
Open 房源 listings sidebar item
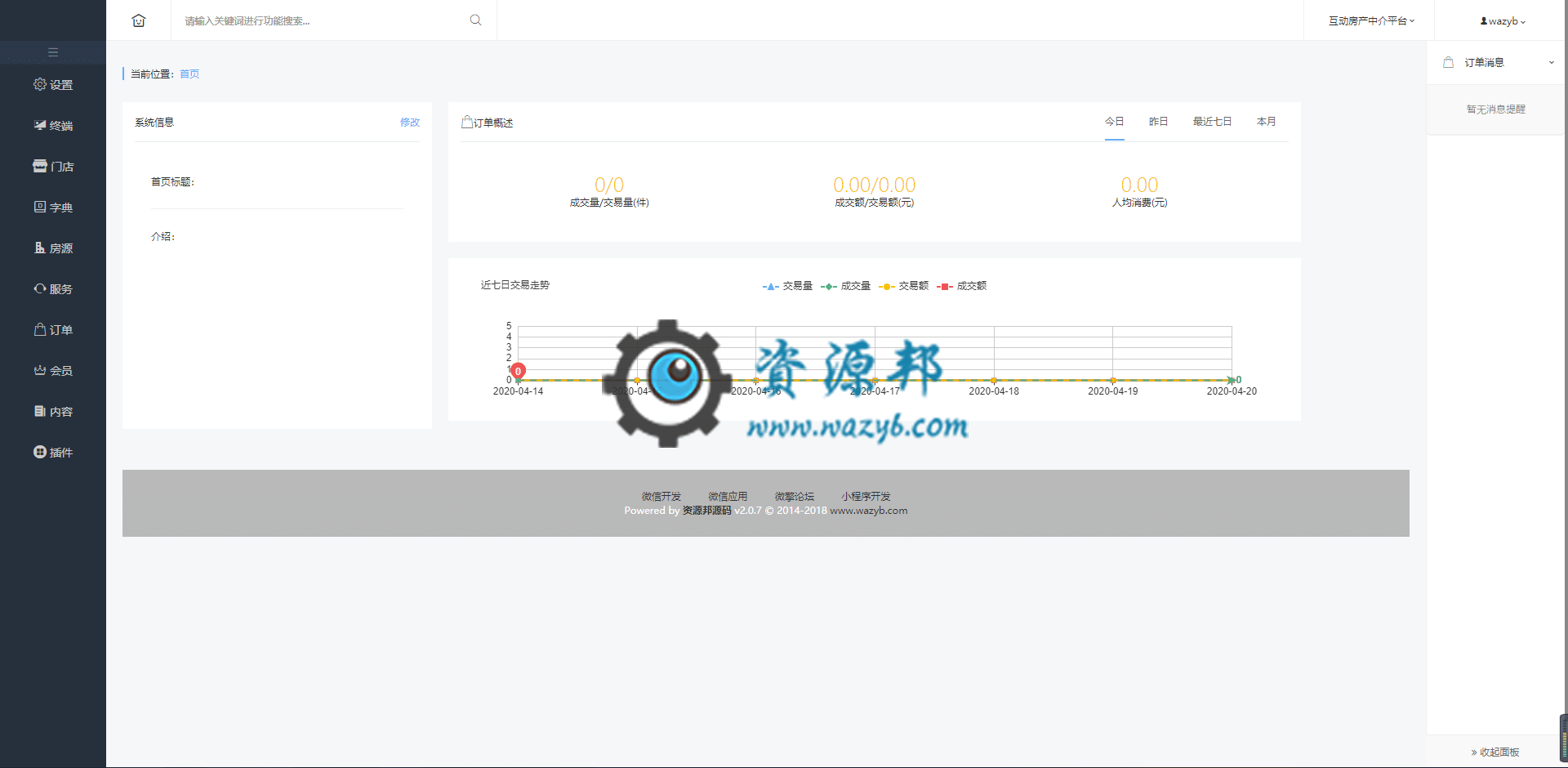[53, 248]
